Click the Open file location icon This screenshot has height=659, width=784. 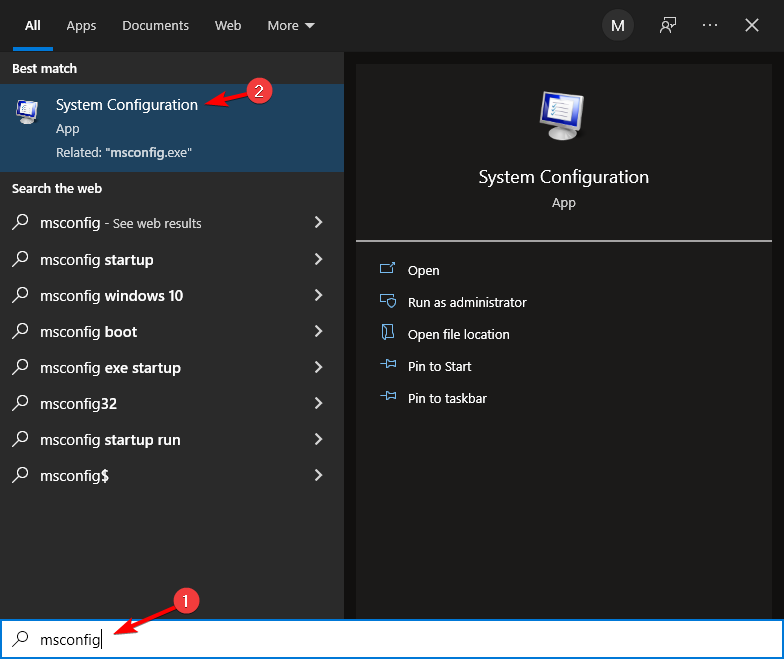(388, 332)
